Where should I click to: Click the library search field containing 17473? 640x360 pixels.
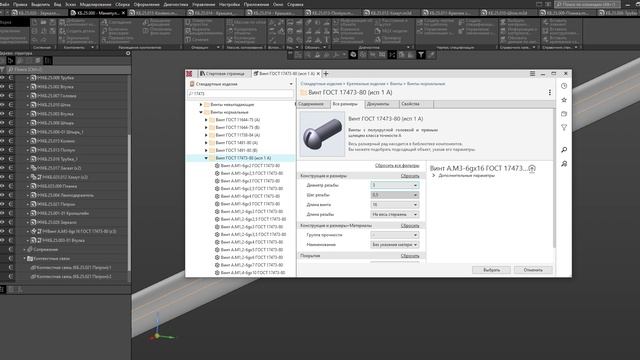[x=240, y=93]
